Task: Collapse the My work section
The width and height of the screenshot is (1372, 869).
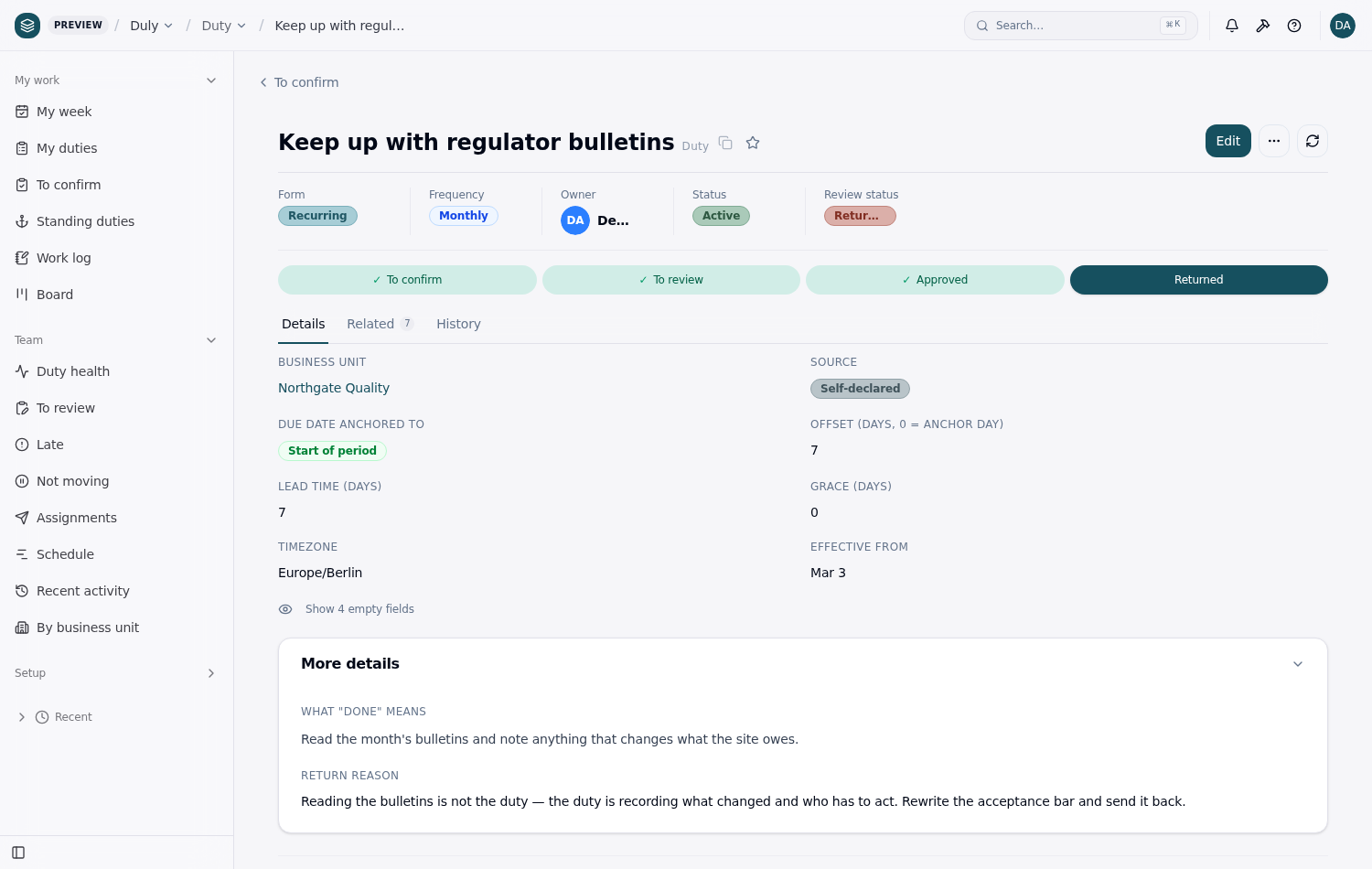Action: click(x=211, y=80)
